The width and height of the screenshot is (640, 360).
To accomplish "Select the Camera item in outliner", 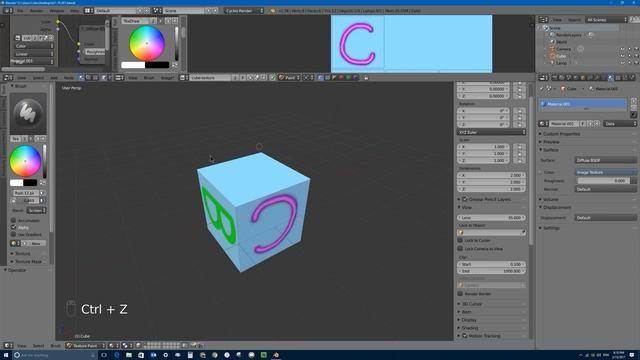I will pos(563,49).
